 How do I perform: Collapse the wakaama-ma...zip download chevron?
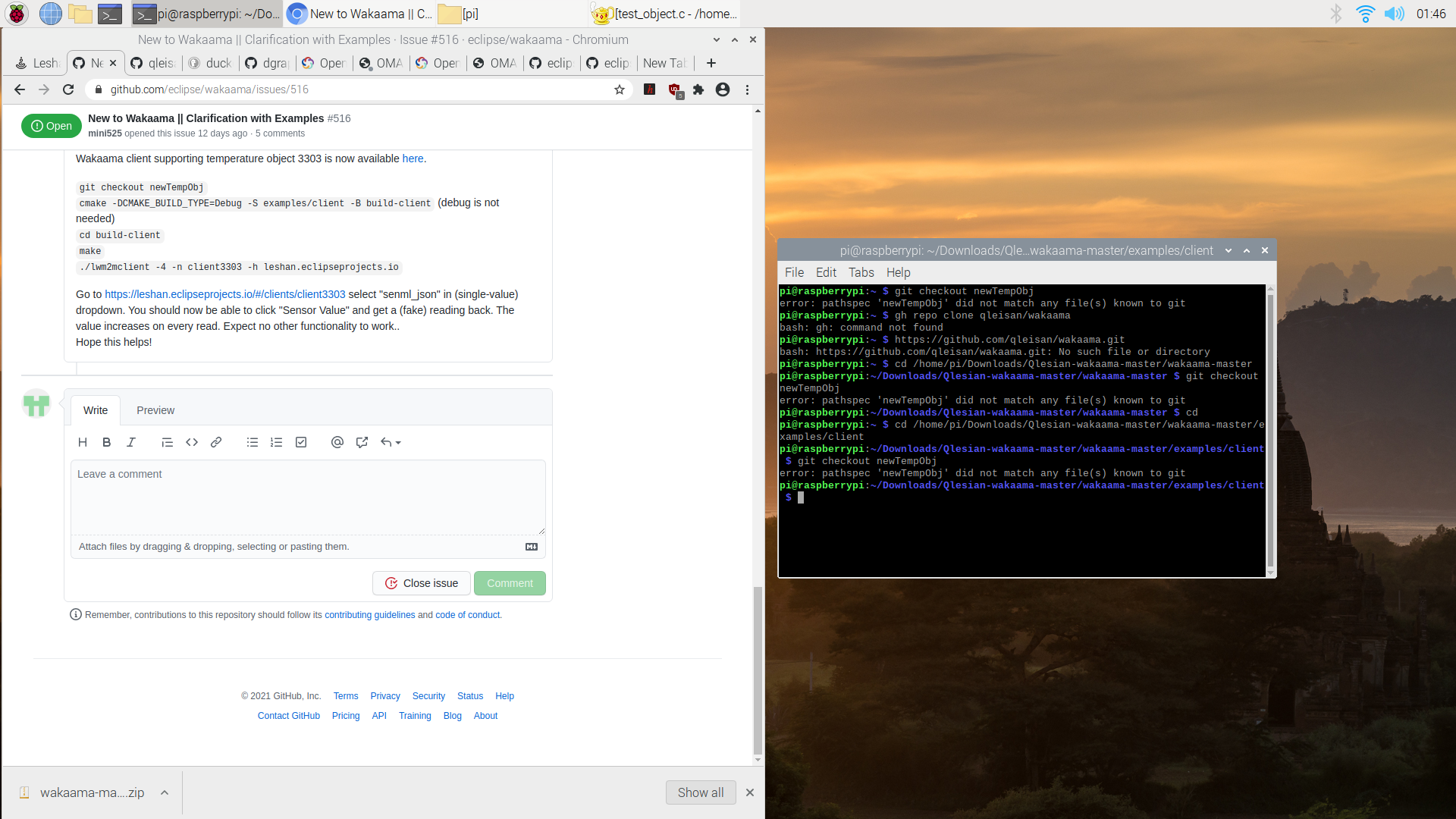(165, 792)
